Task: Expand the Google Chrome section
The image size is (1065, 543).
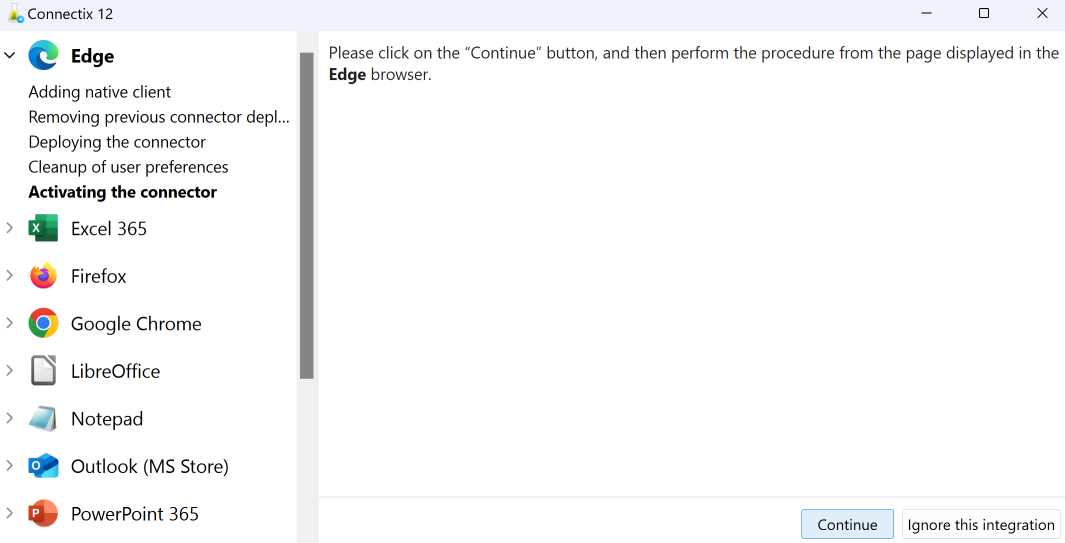Action: point(10,324)
